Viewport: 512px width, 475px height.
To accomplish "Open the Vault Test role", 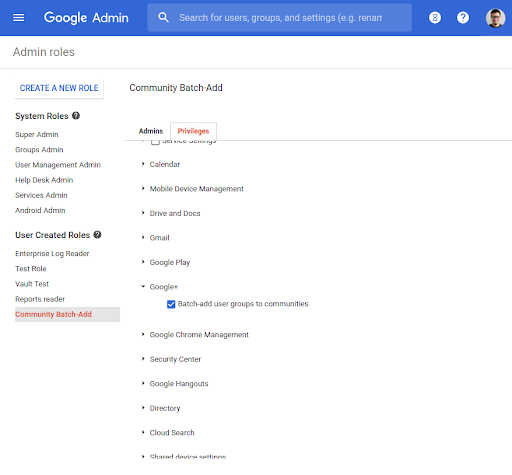I will pyautogui.click(x=32, y=284).
